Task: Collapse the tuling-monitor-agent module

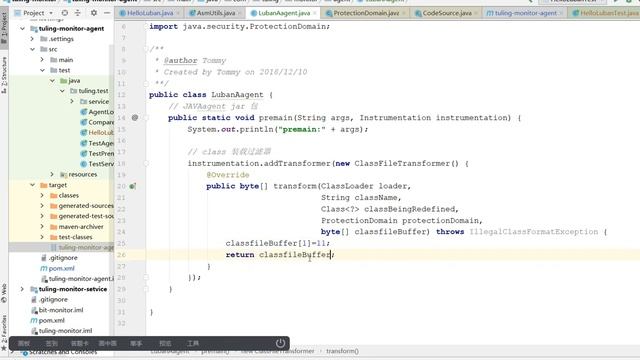Action: click(x=22, y=29)
